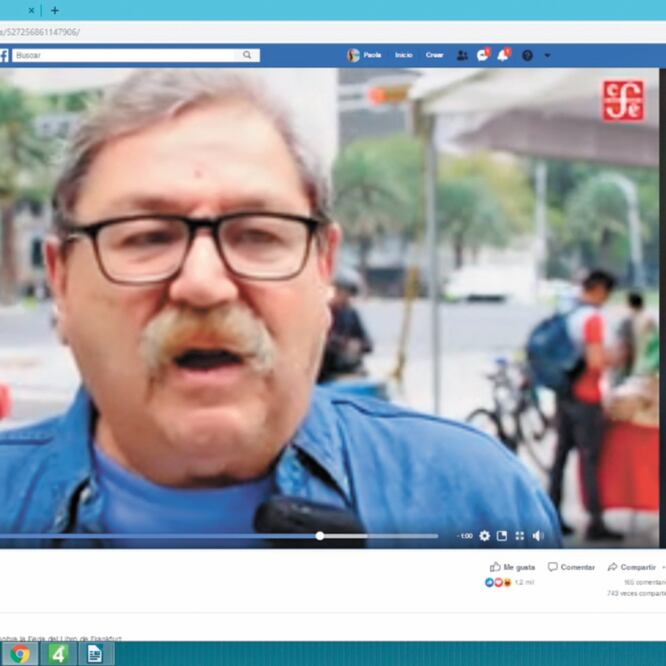This screenshot has height=666, width=666.
Task: Open the help question-mark icon
Action: tap(527, 55)
